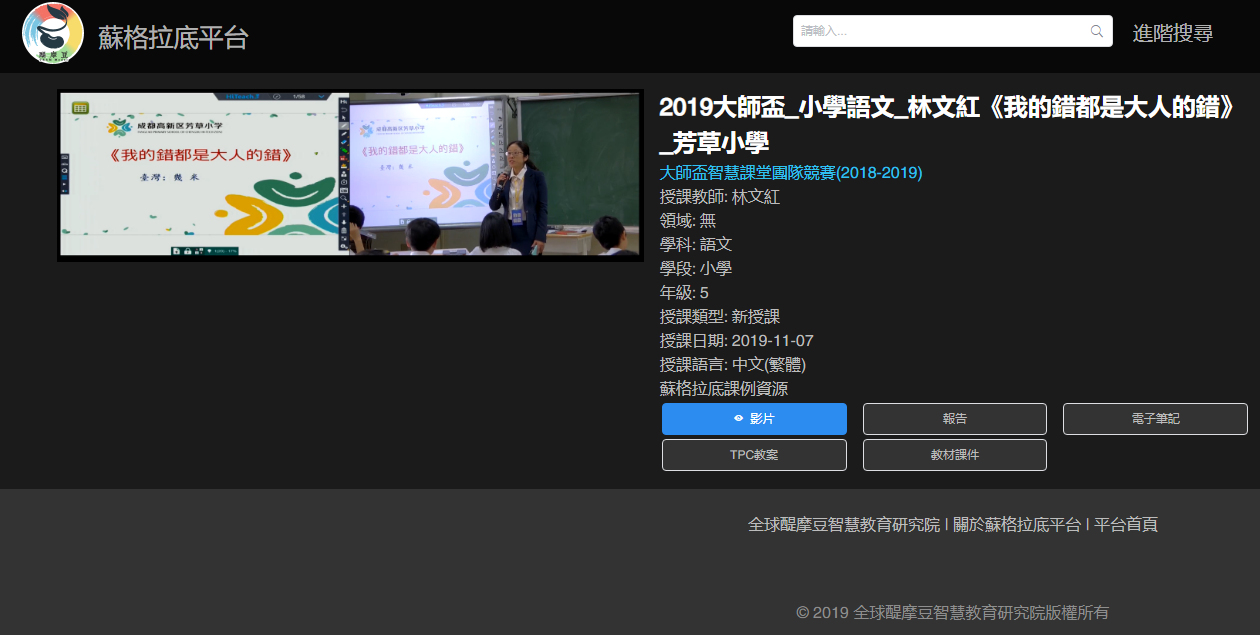Open the 關於蘇格拉底平台 footer link
The width and height of the screenshot is (1260, 635).
click(1017, 525)
